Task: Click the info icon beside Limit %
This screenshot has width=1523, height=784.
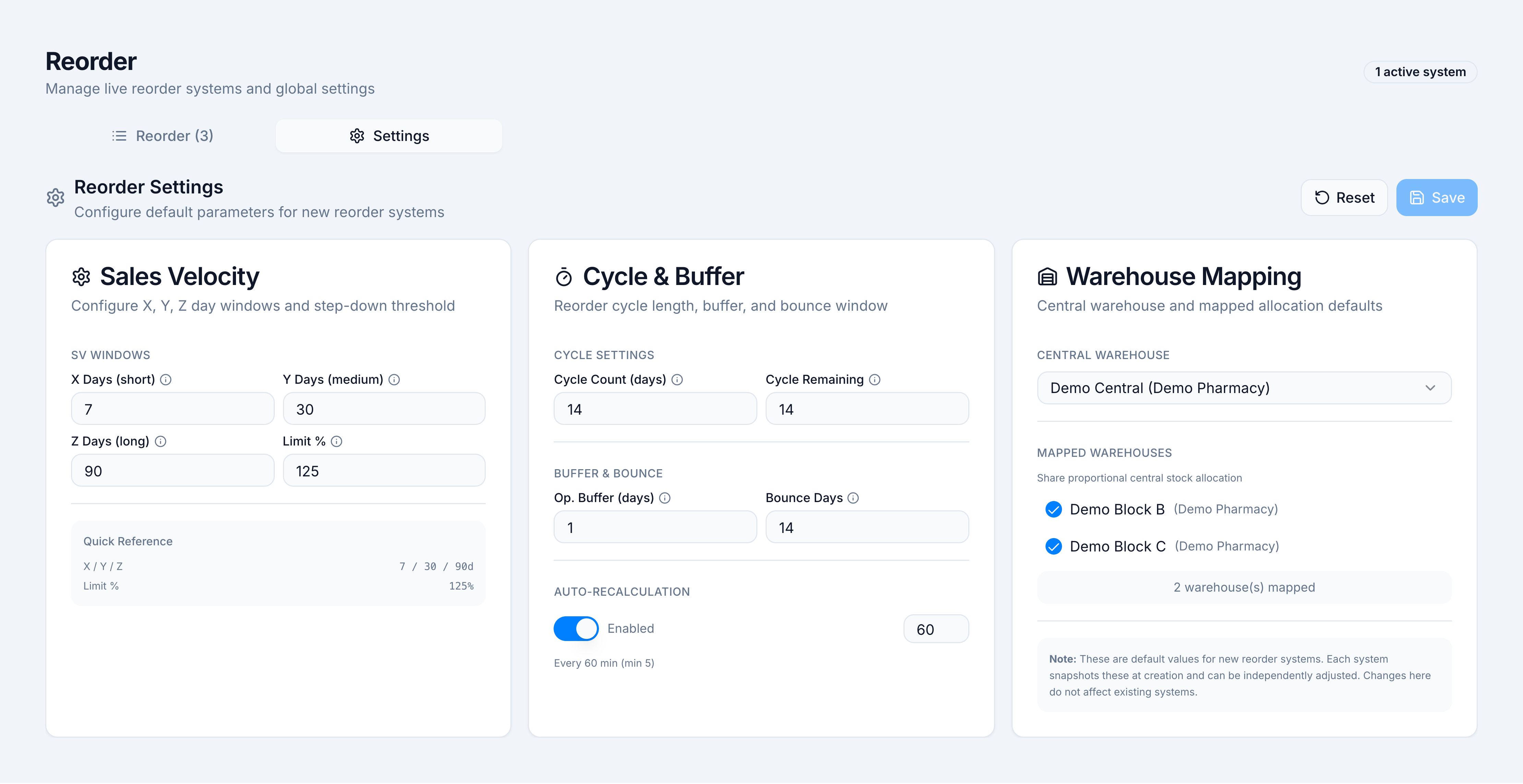Action: [337, 441]
